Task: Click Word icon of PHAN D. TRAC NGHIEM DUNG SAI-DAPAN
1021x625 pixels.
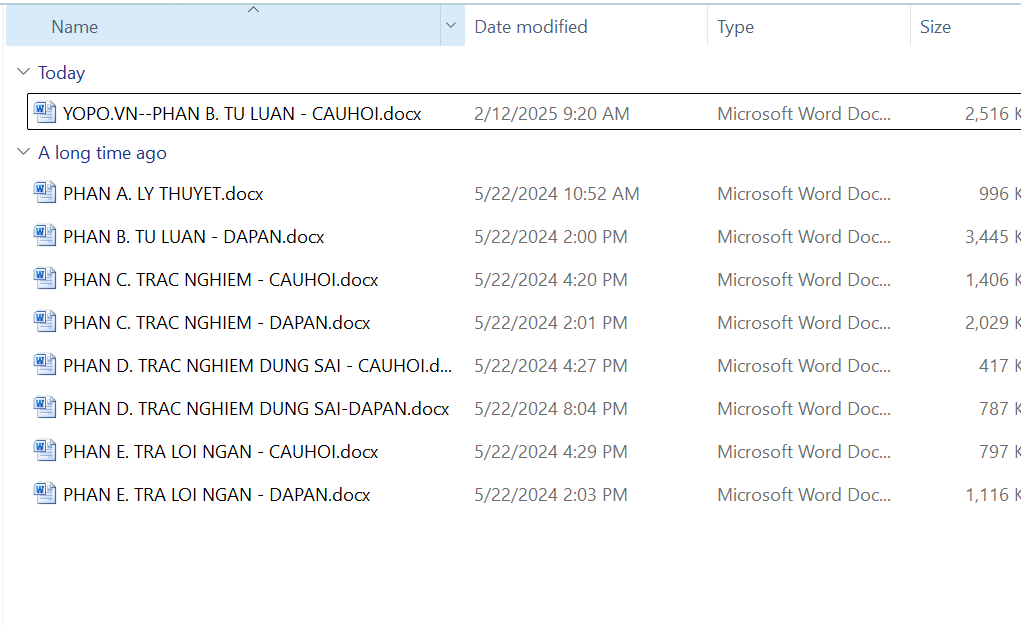Action: 45,408
